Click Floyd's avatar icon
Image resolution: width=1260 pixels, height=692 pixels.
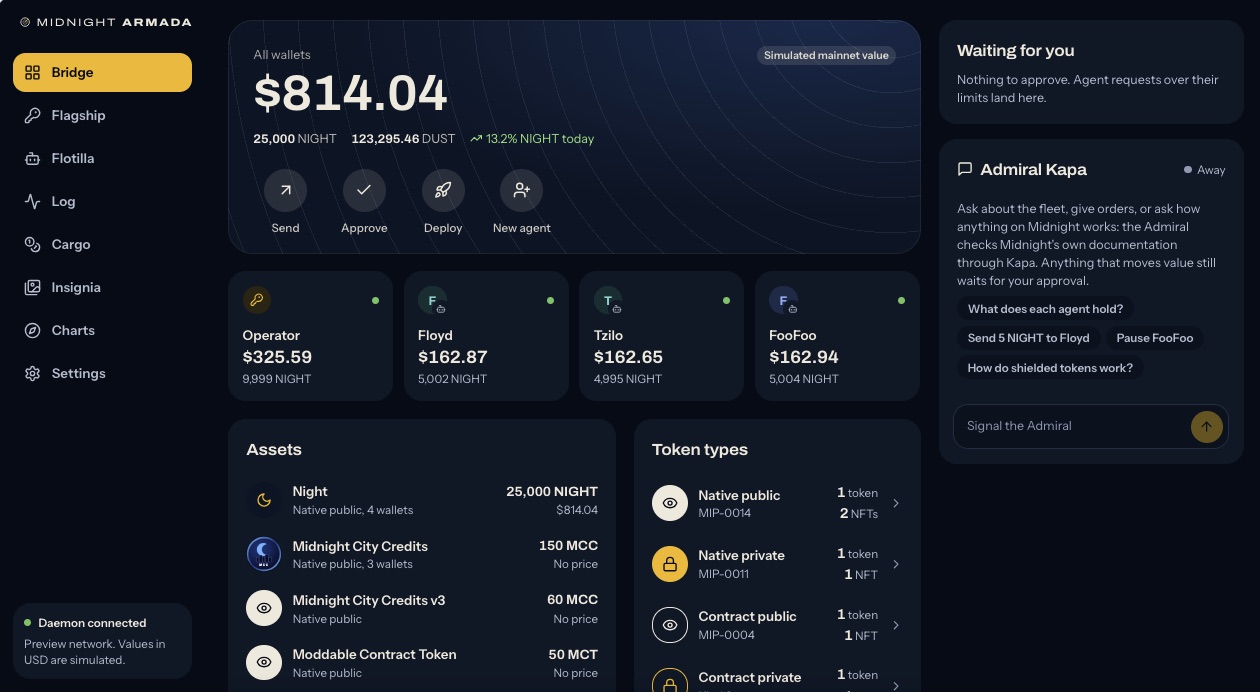[432, 300]
